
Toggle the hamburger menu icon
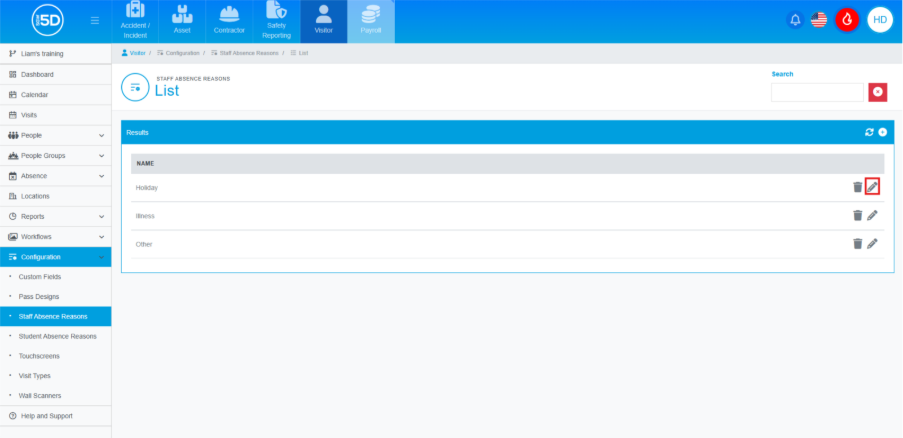[x=95, y=20]
